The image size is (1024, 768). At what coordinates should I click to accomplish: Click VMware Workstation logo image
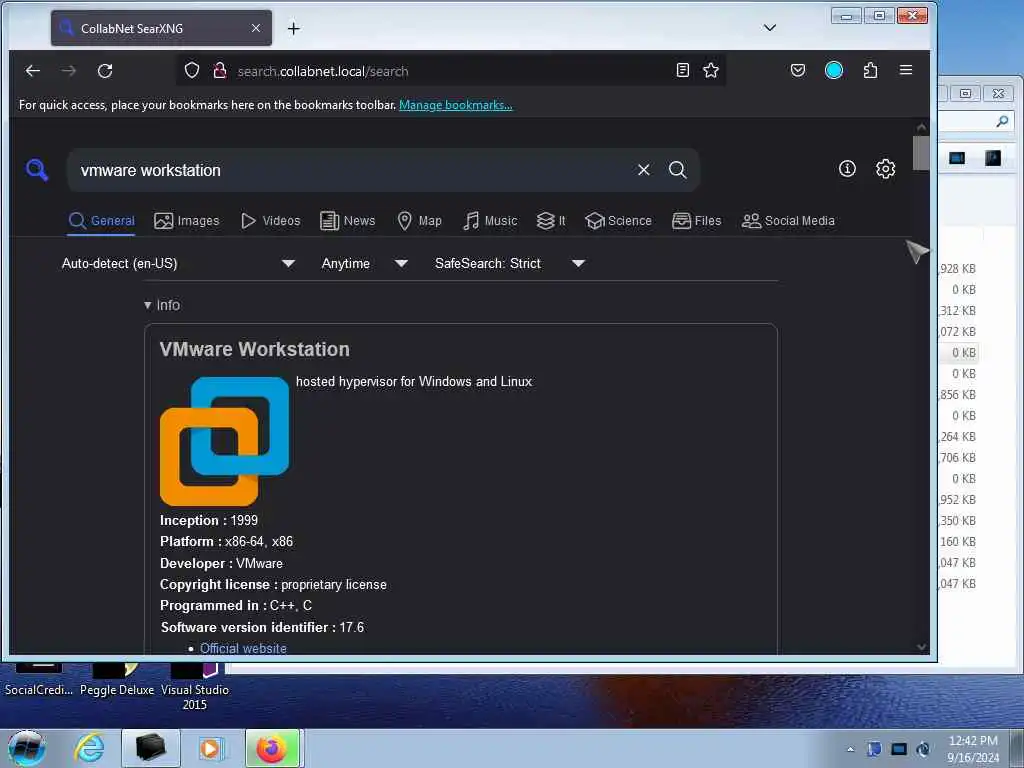click(225, 441)
